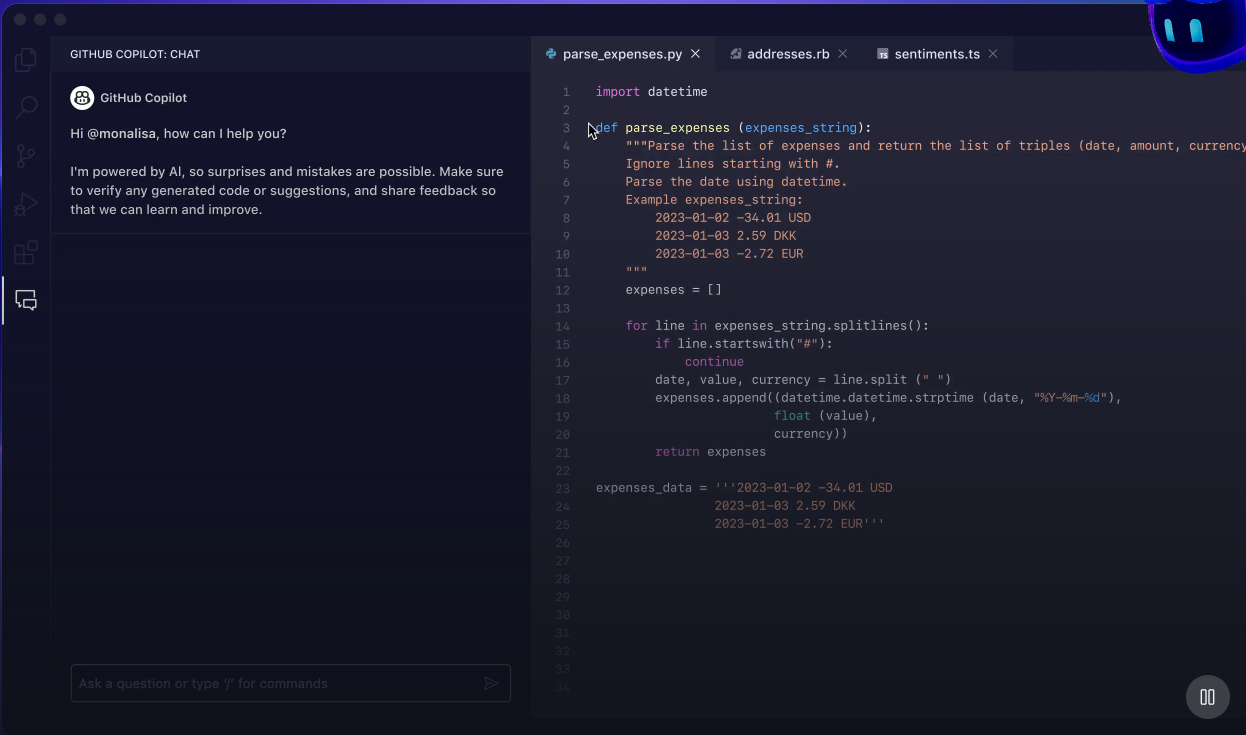Click the @monalisa mention in chat
The height and width of the screenshot is (735, 1246).
pyautogui.click(x=122, y=133)
